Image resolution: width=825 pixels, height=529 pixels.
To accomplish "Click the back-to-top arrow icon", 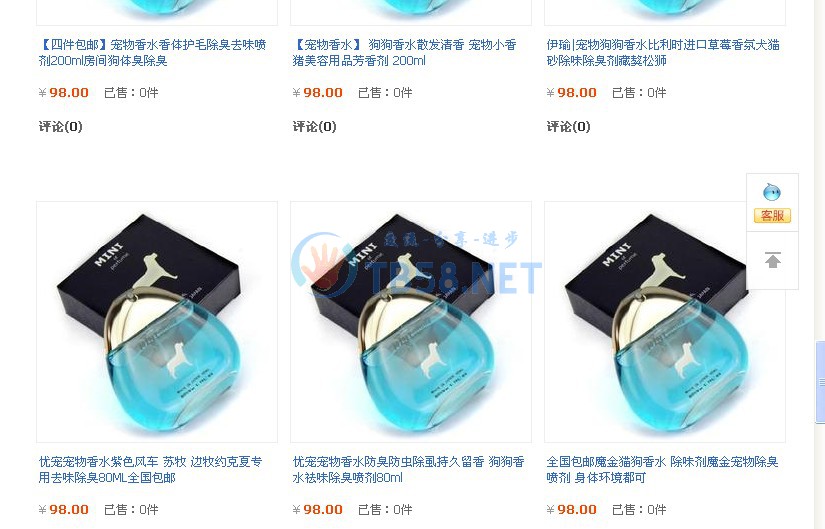I will click(x=772, y=260).
